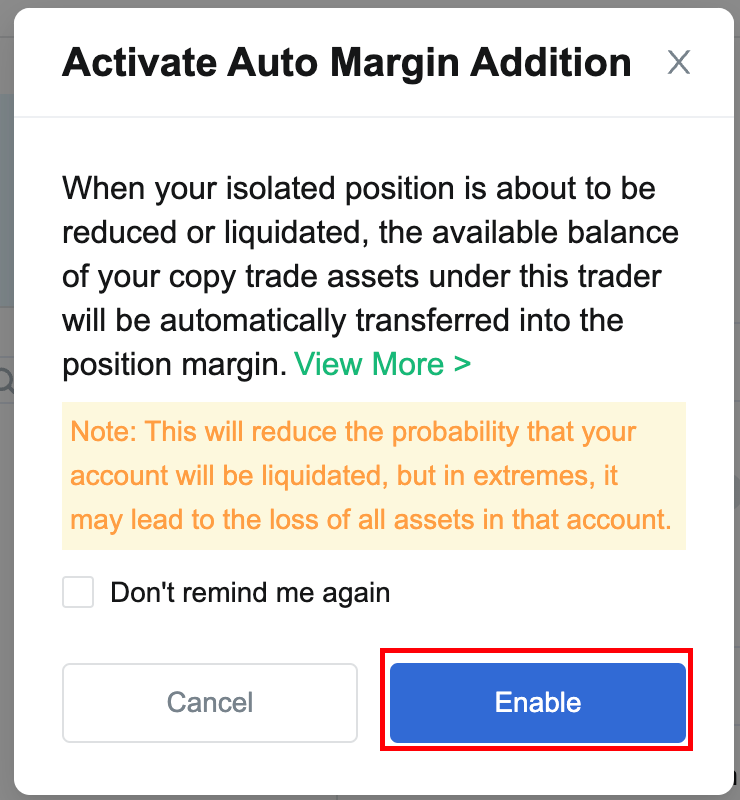Screen dimensions: 740x800
Task: Click the word "Note:" in the warning
Action: coord(104,432)
